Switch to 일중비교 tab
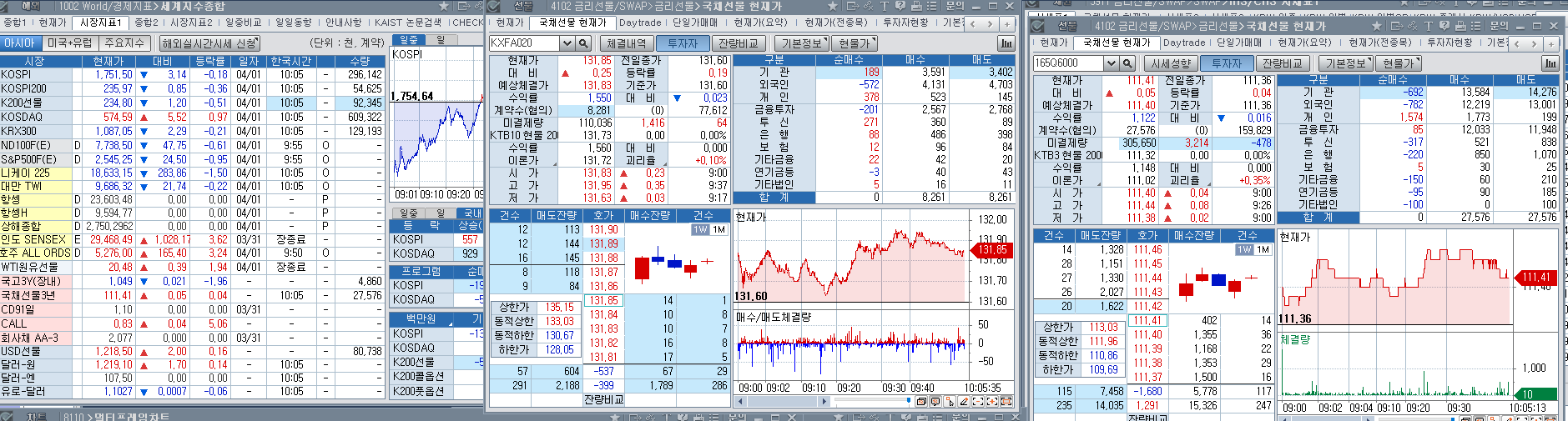 244,23
